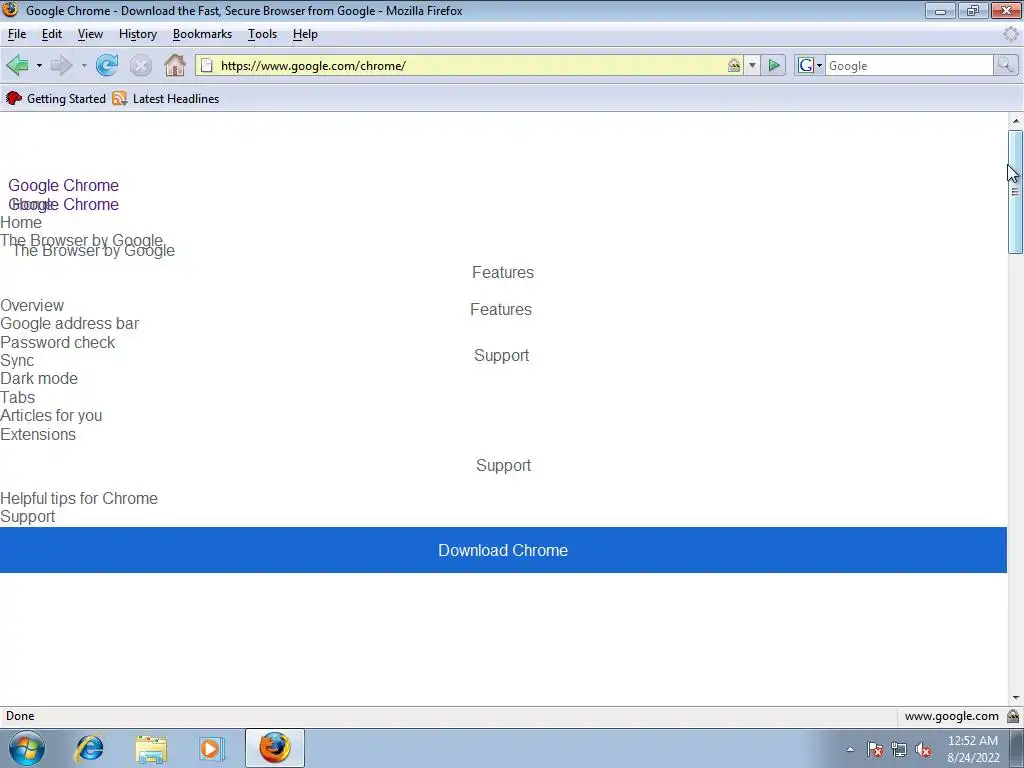Open Windows Explorer folder on taskbar

click(151, 748)
